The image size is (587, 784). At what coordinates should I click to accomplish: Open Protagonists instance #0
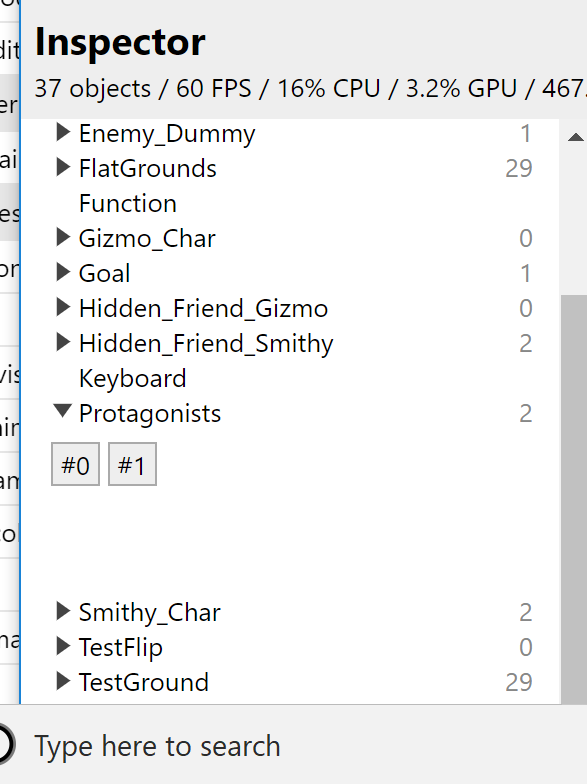coord(76,464)
